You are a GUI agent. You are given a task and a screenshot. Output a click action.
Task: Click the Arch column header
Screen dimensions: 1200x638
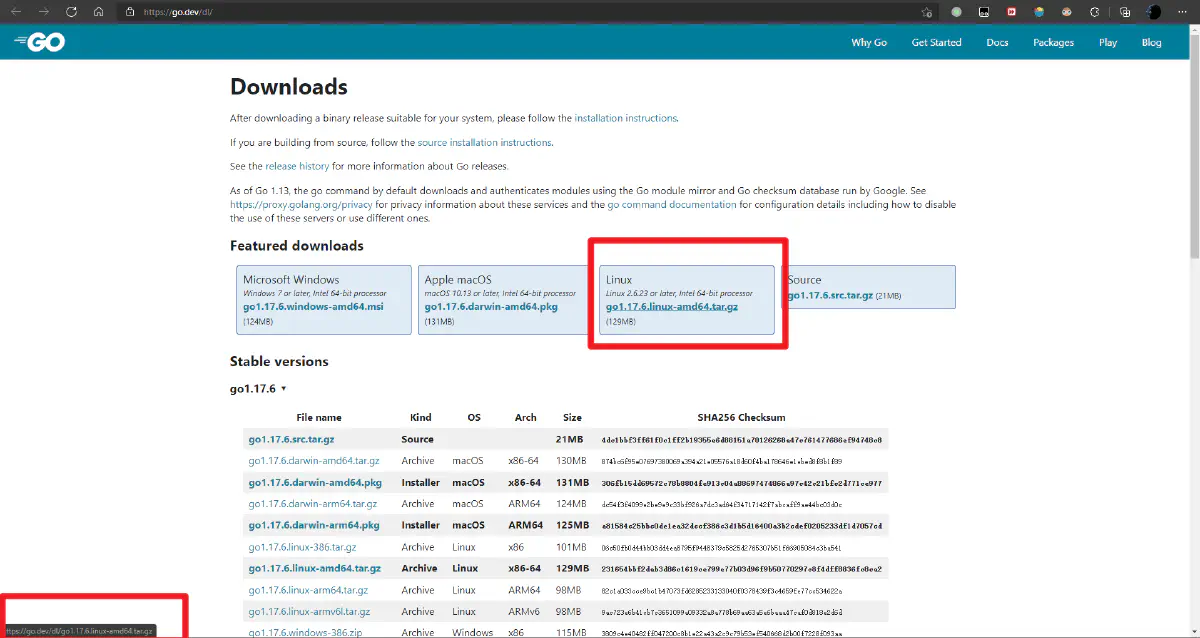click(x=526, y=417)
